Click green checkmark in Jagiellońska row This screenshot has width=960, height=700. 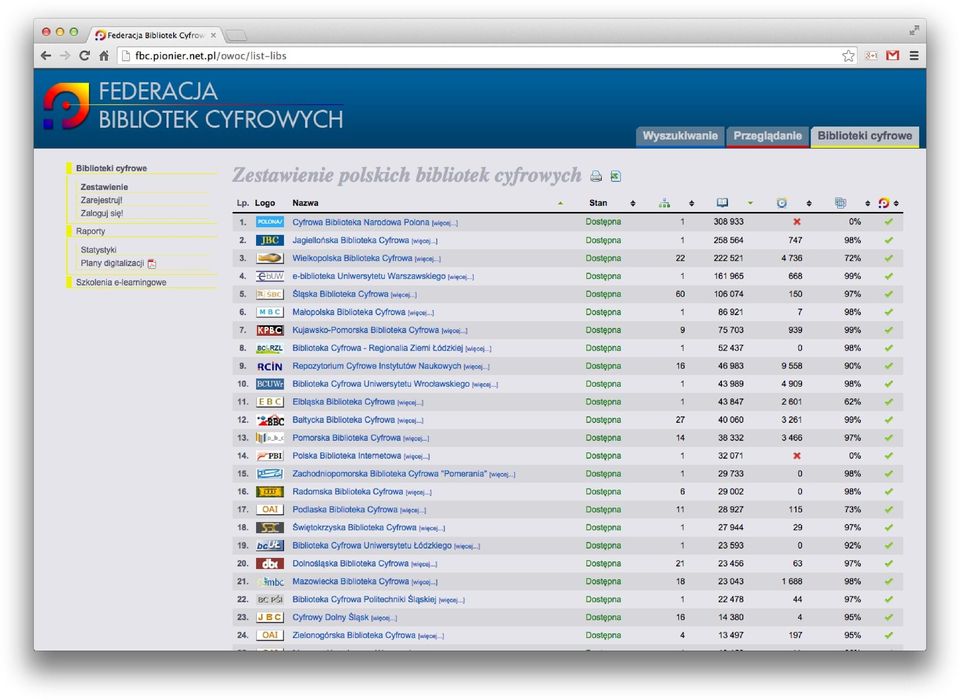click(x=889, y=240)
